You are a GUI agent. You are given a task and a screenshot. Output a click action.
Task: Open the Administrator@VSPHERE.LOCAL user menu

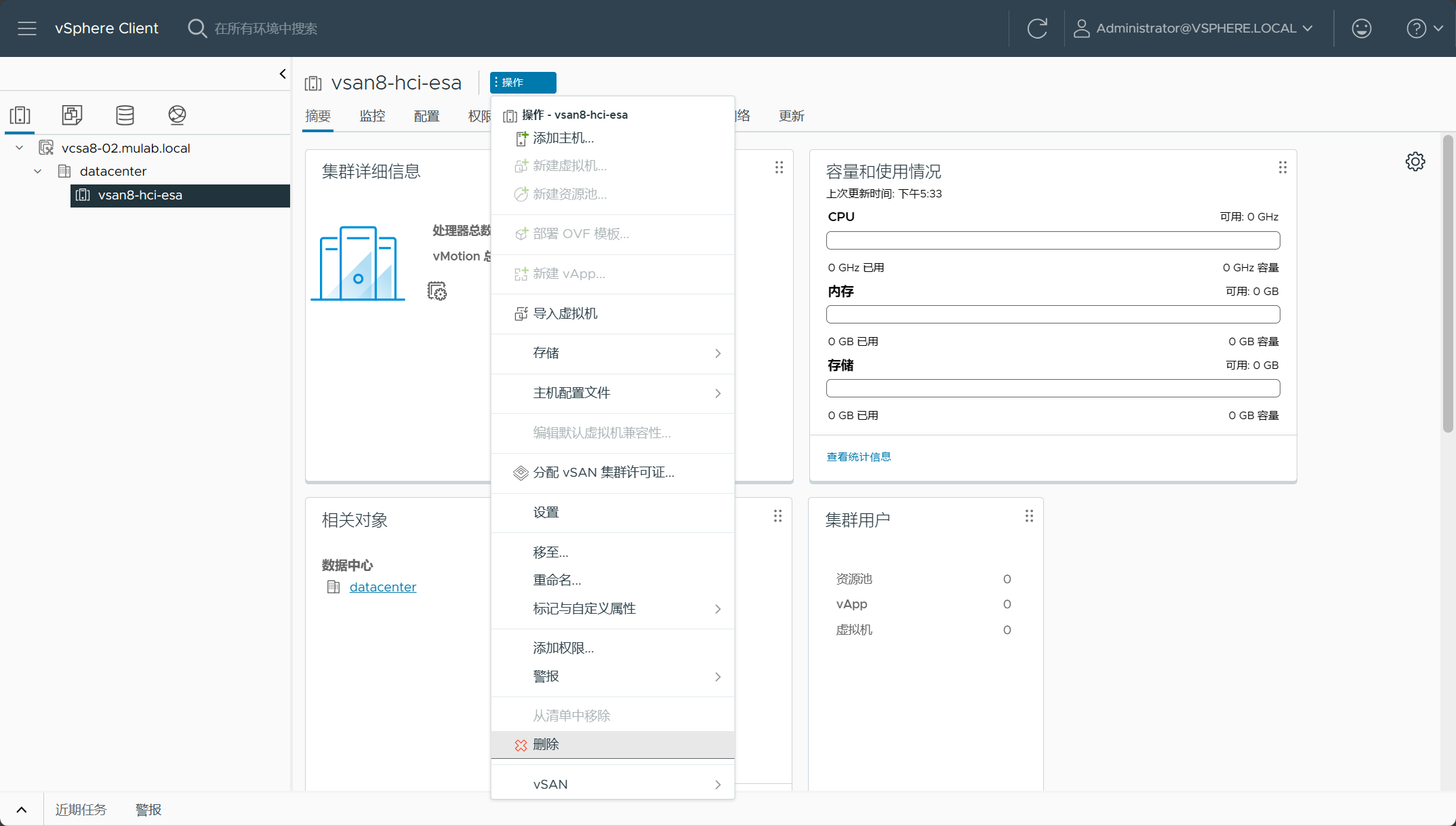pyautogui.click(x=1193, y=28)
